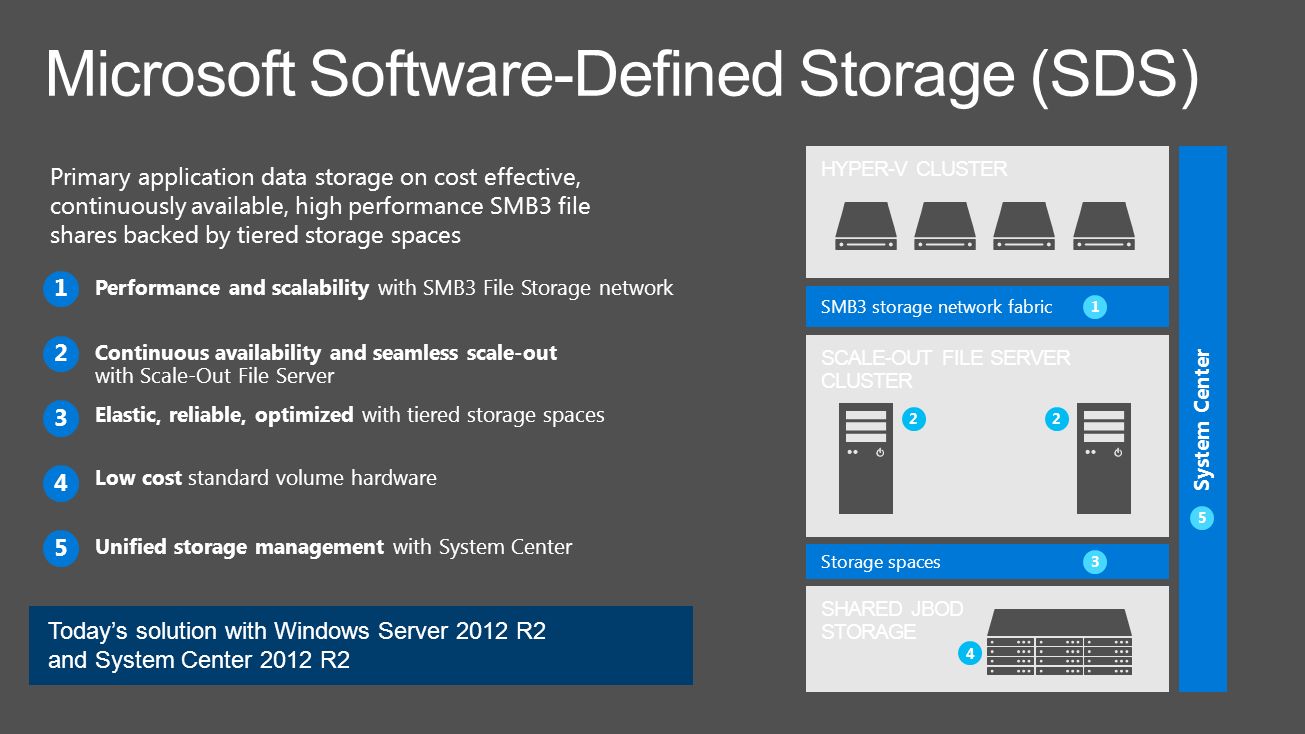Click the leftmost Hyper-V cluster server icon
Viewport: 1305px width, 734px height.
click(x=866, y=226)
